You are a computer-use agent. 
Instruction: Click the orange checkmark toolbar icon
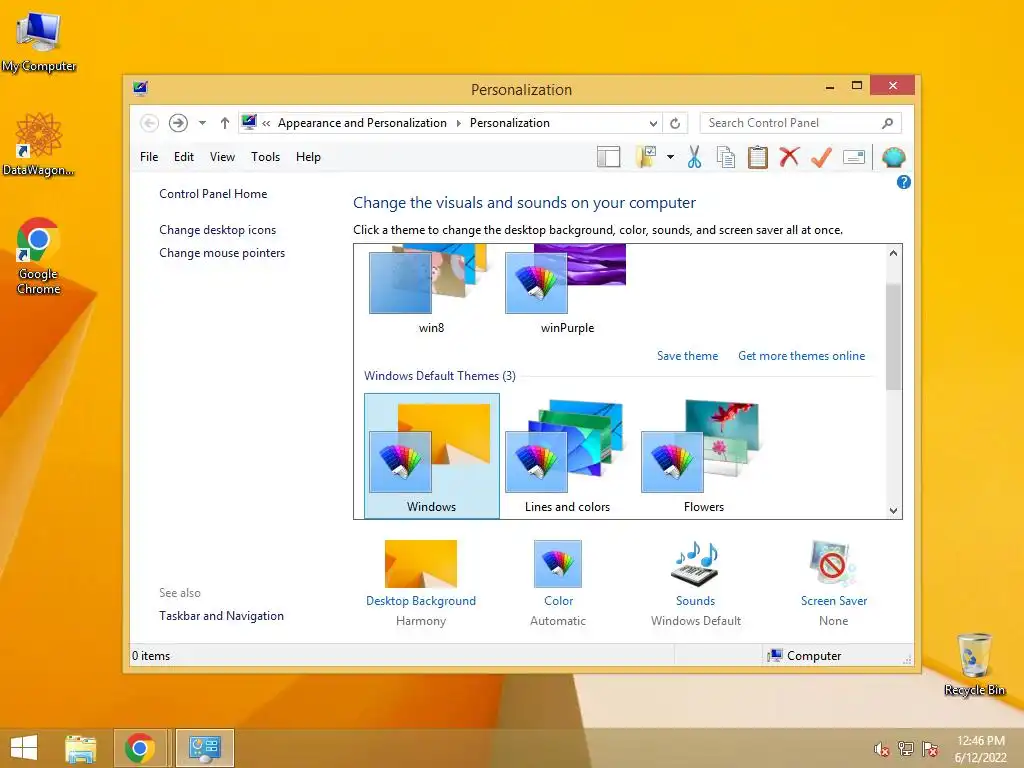click(x=822, y=157)
